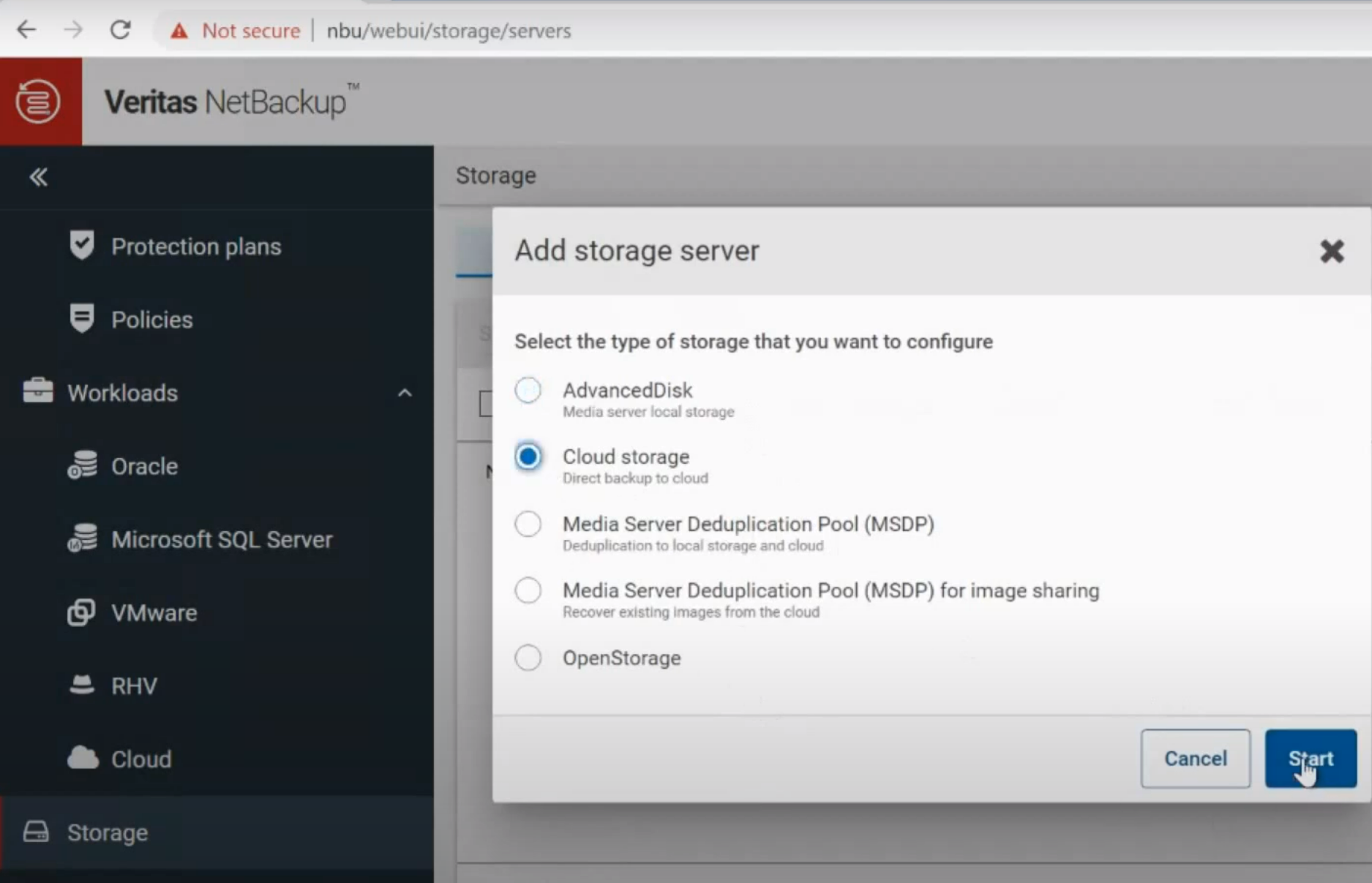Viewport: 1372px width, 883px height.
Task: Click the Not secure warning icon
Action: (179, 31)
